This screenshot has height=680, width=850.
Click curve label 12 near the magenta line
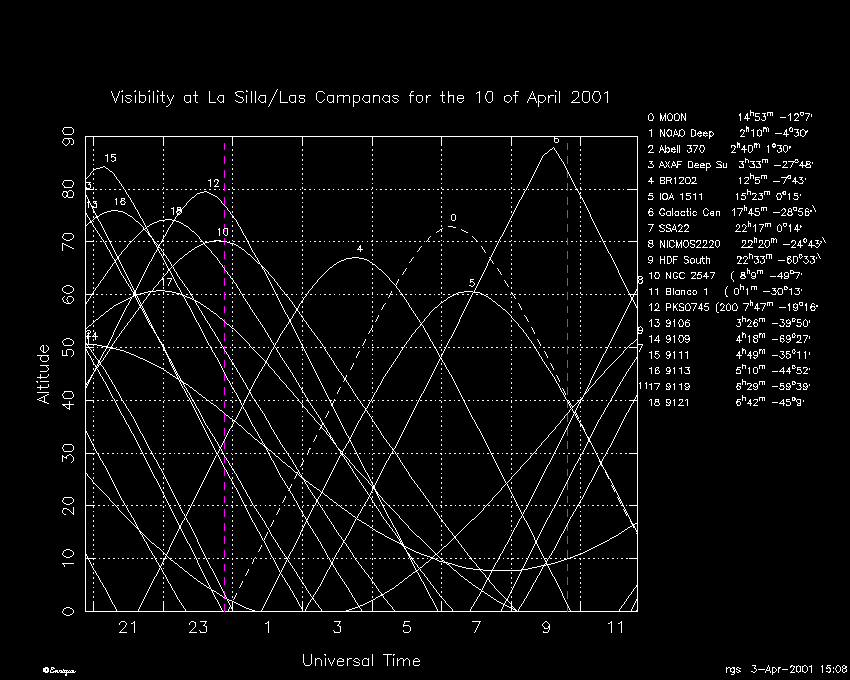tap(213, 183)
